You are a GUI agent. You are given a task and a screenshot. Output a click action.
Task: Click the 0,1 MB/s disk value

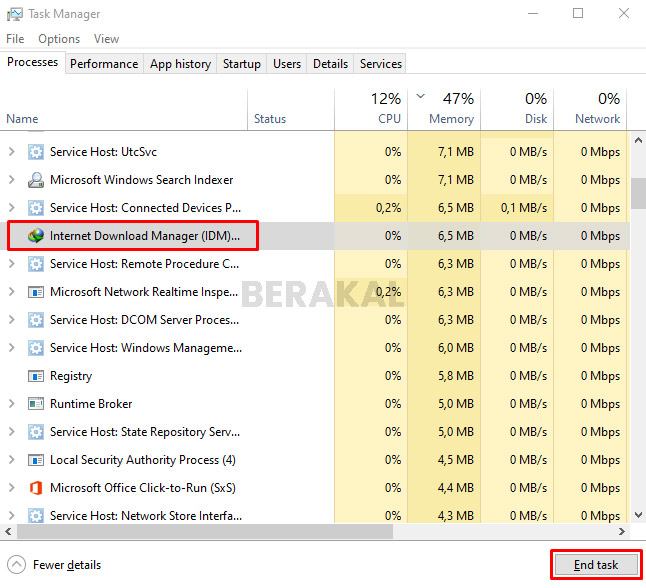click(524, 208)
